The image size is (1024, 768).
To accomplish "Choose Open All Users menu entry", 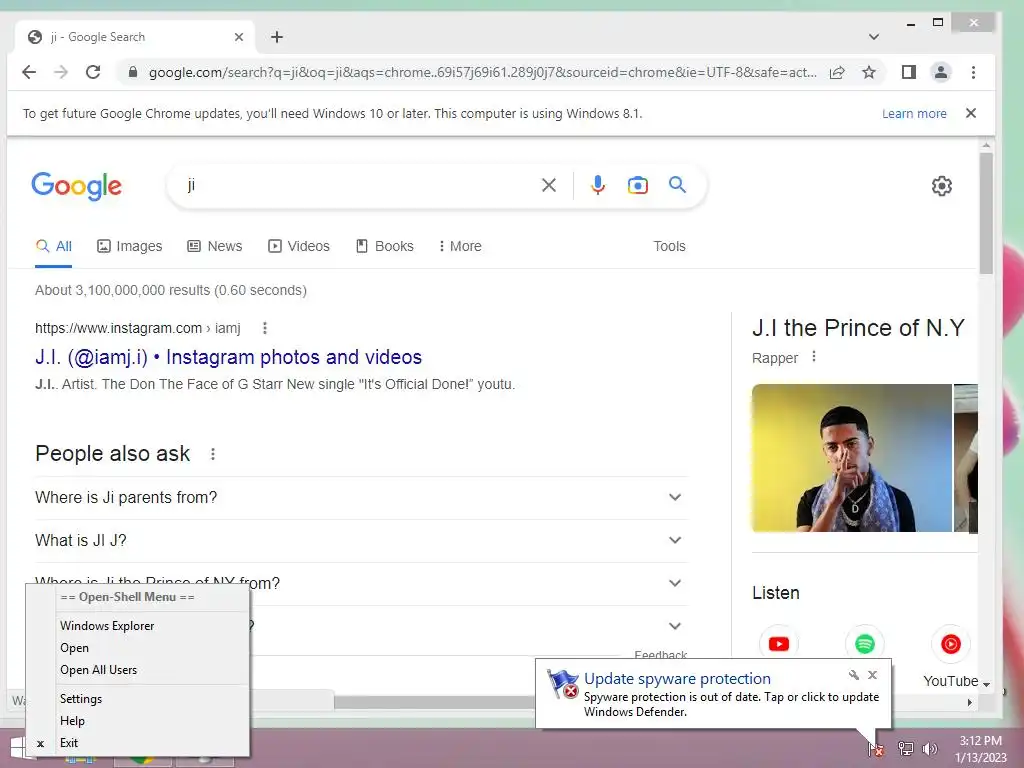I will pyautogui.click(x=99, y=670).
